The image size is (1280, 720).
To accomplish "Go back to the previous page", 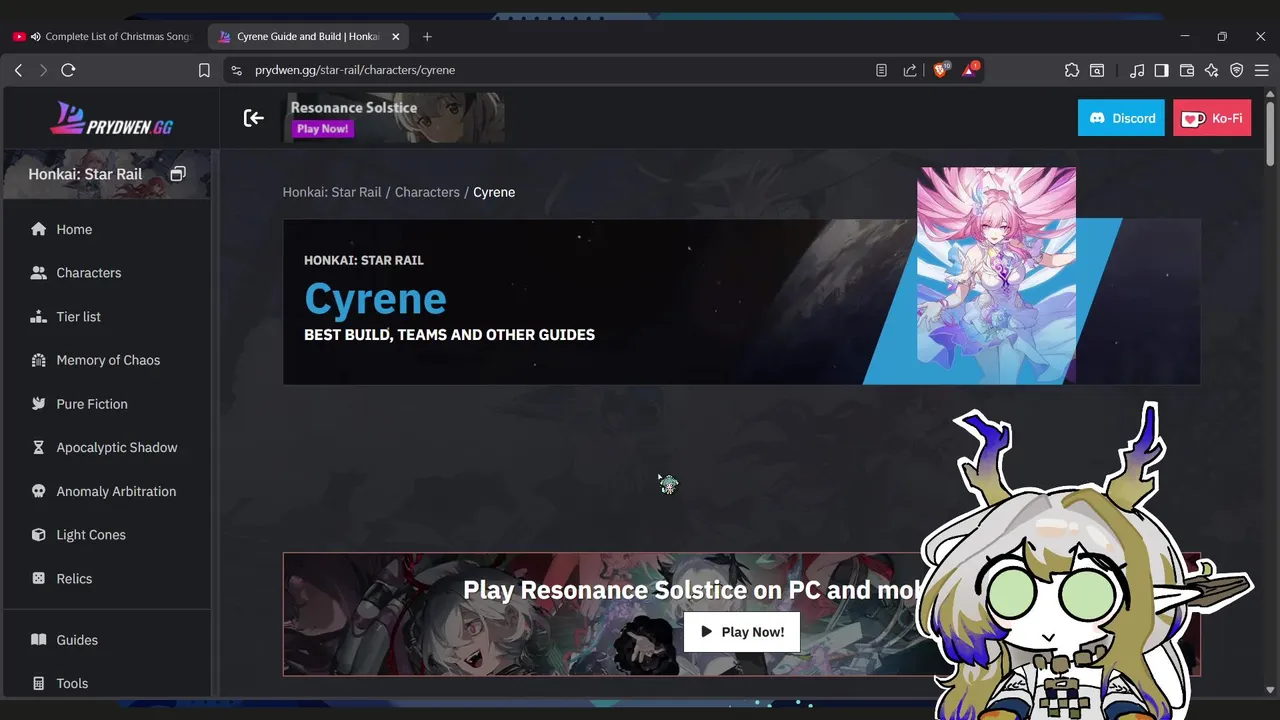I will click(x=18, y=70).
